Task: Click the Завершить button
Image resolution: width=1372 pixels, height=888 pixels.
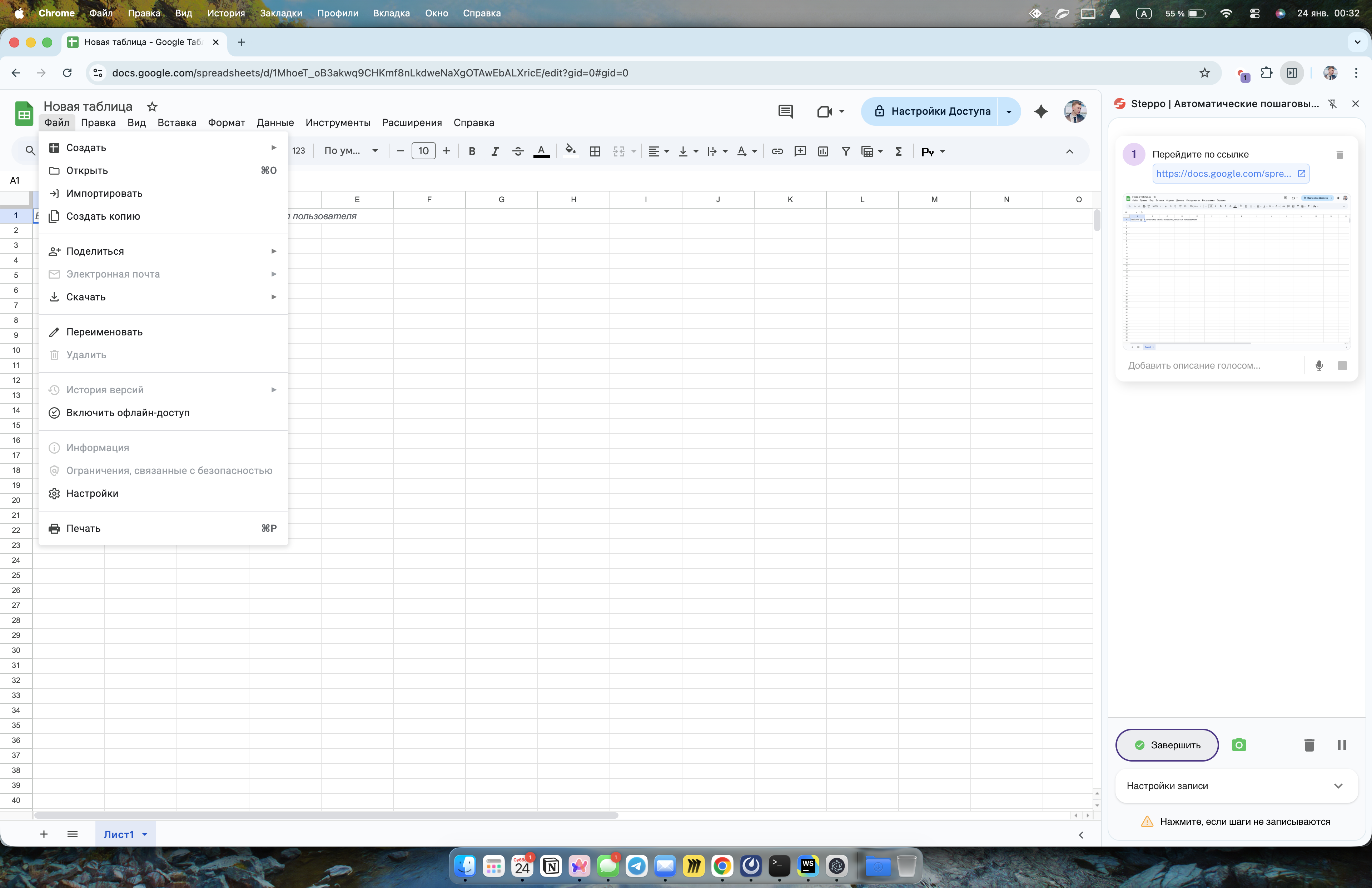Action: (x=1167, y=744)
